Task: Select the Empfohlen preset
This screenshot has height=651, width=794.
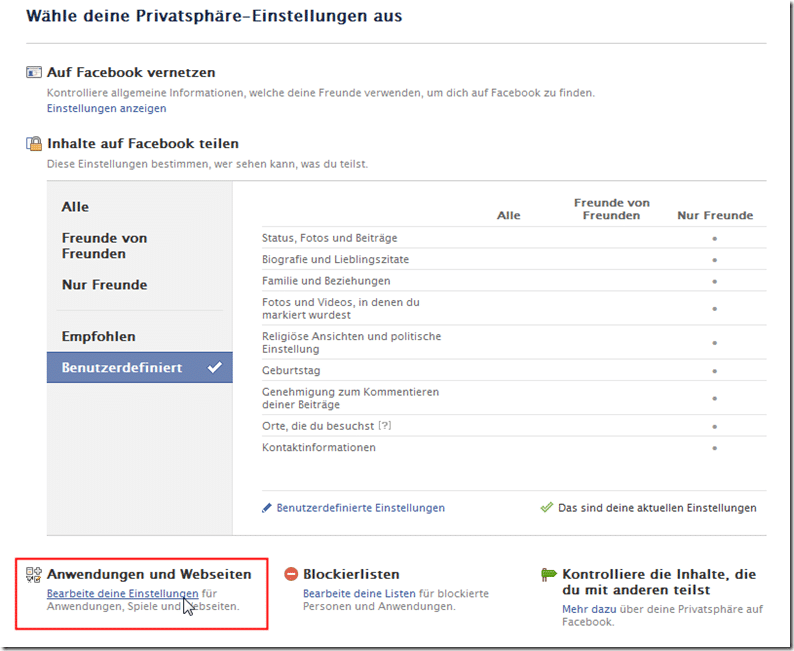Action: tap(98, 336)
